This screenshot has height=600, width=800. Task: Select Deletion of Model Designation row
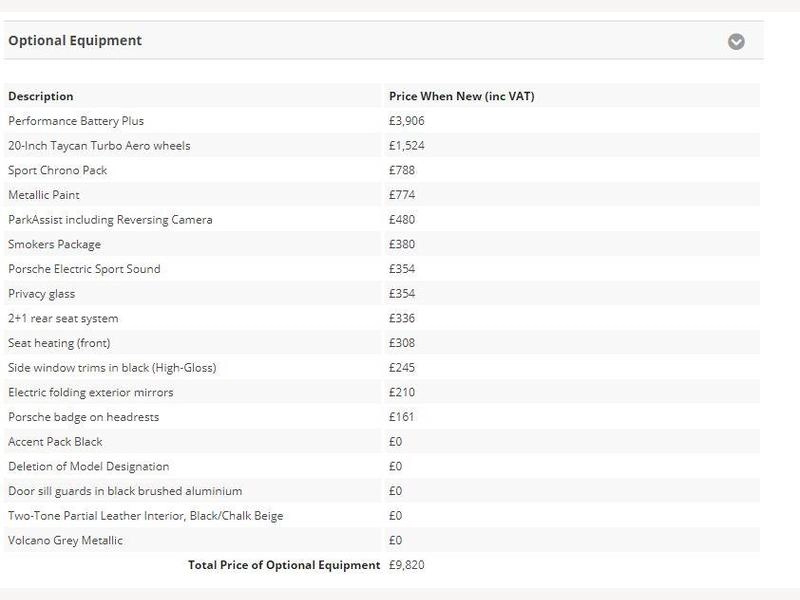click(382, 466)
